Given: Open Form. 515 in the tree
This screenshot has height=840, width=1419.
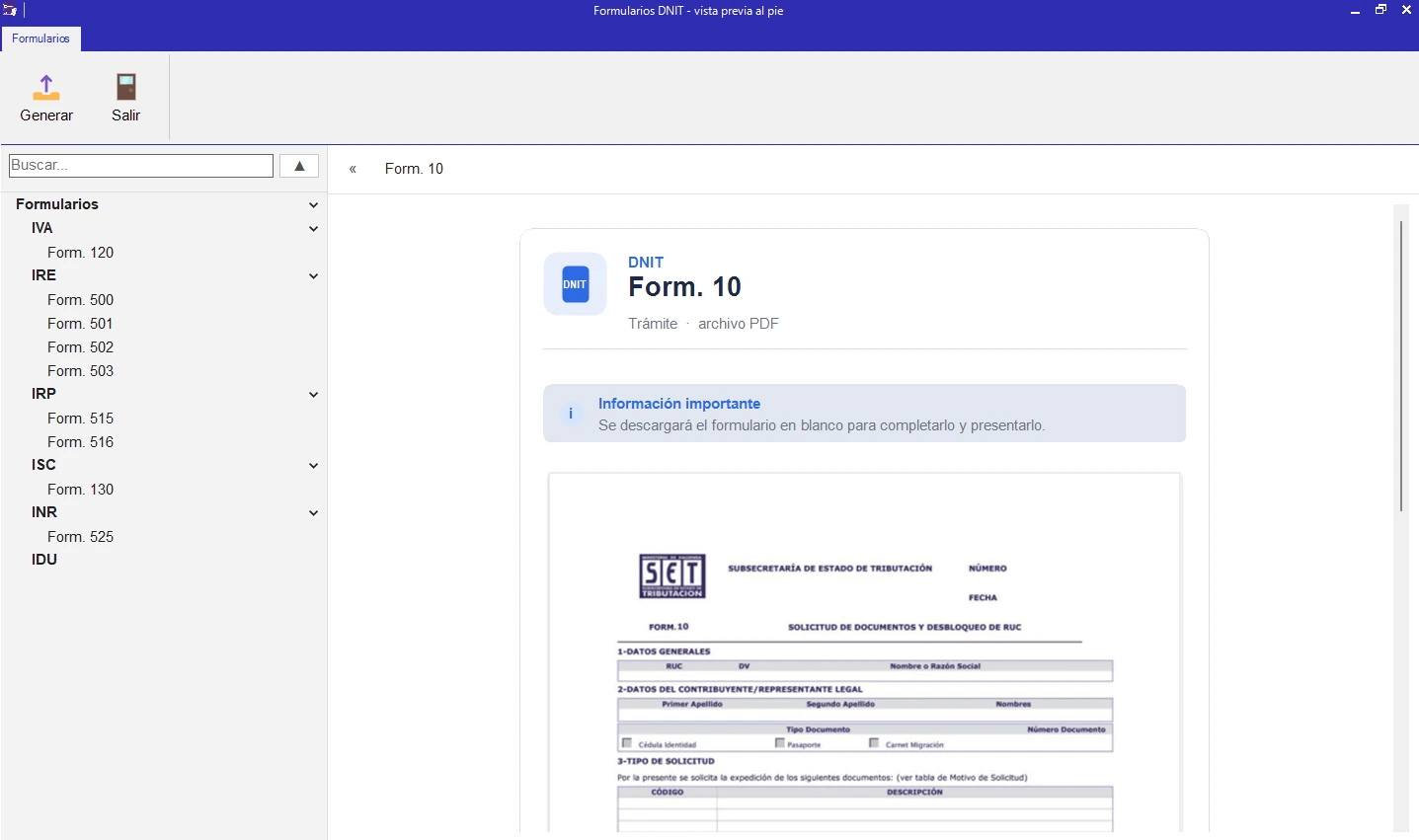Looking at the screenshot, I should pos(81,419).
